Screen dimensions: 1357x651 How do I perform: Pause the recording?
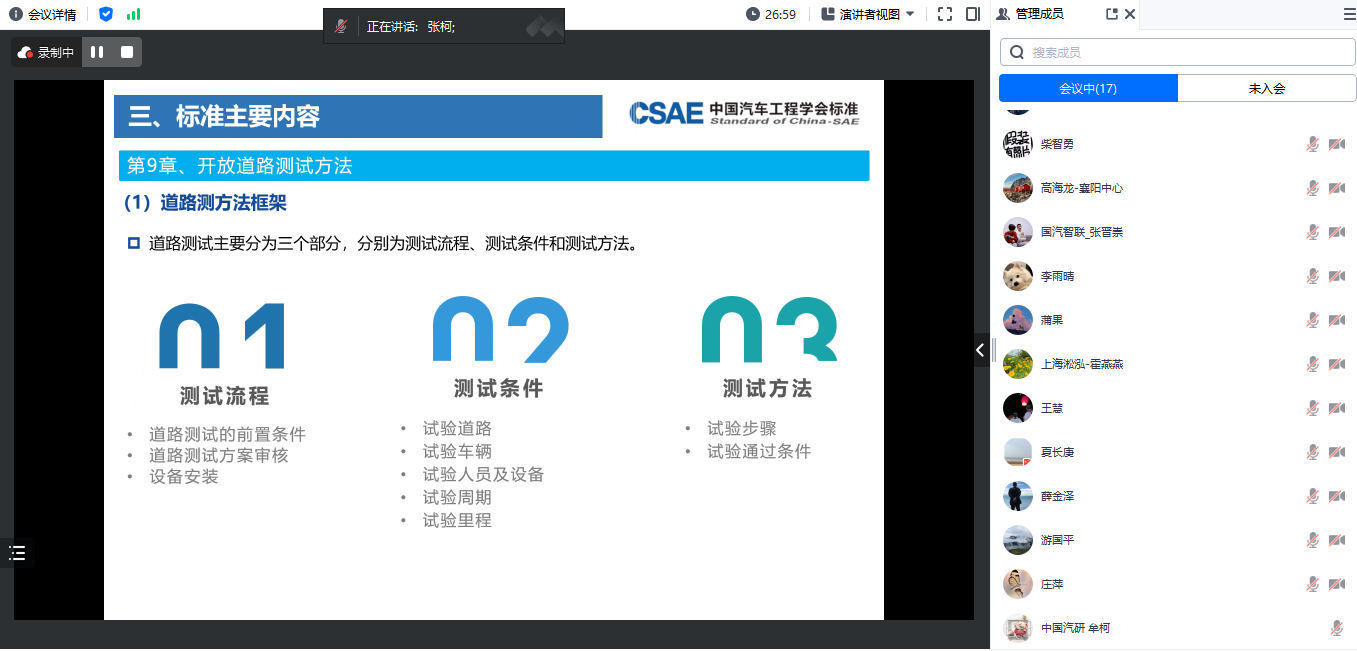point(97,52)
